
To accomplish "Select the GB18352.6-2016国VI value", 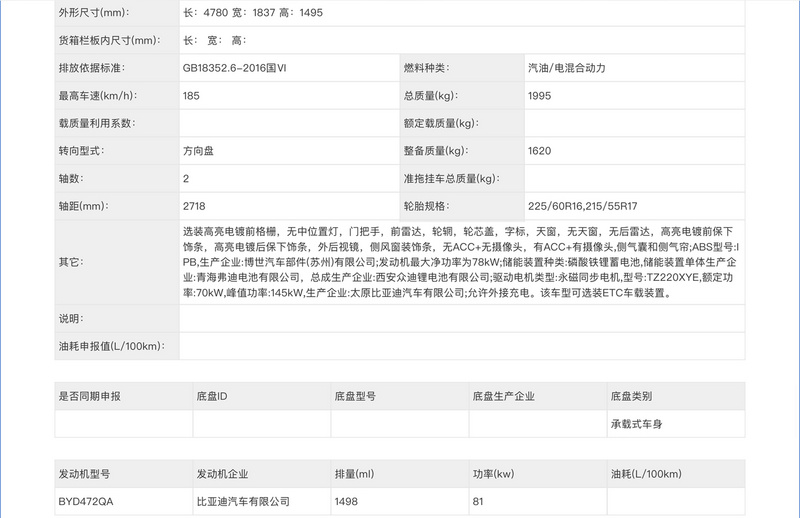I will [235, 68].
